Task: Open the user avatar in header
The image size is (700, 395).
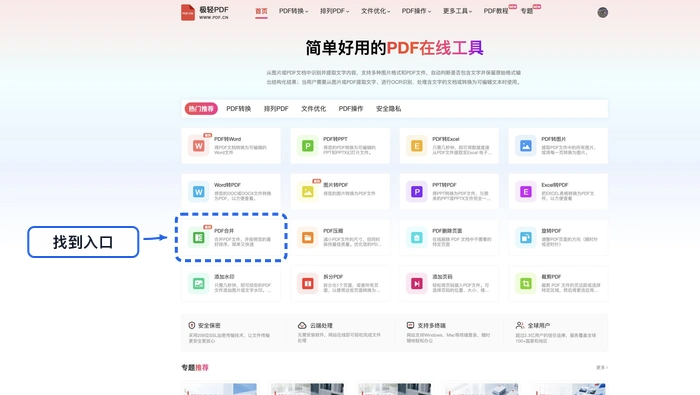Action: (602, 12)
